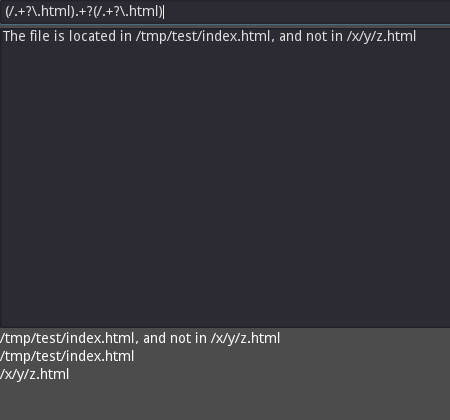Click "/tmp/test/index.html," in the test sentence
This screenshot has height=420, width=450.
pos(205,36)
